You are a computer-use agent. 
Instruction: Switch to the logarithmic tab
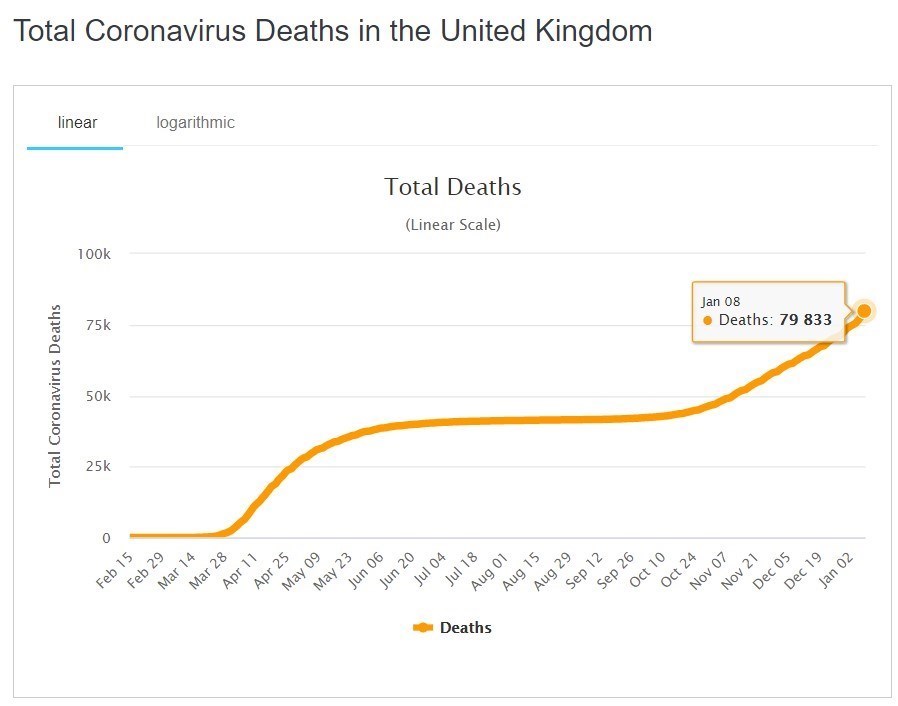click(x=195, y=123)
